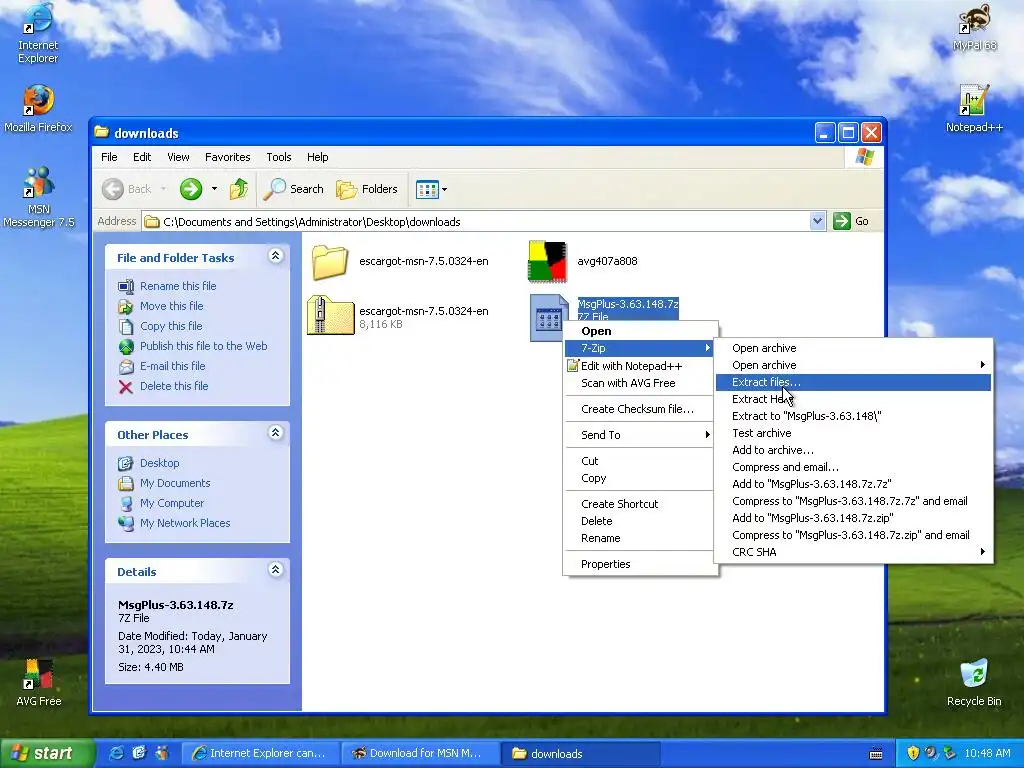
Task: Open the Views toolbar button
Action: point(427,189)
